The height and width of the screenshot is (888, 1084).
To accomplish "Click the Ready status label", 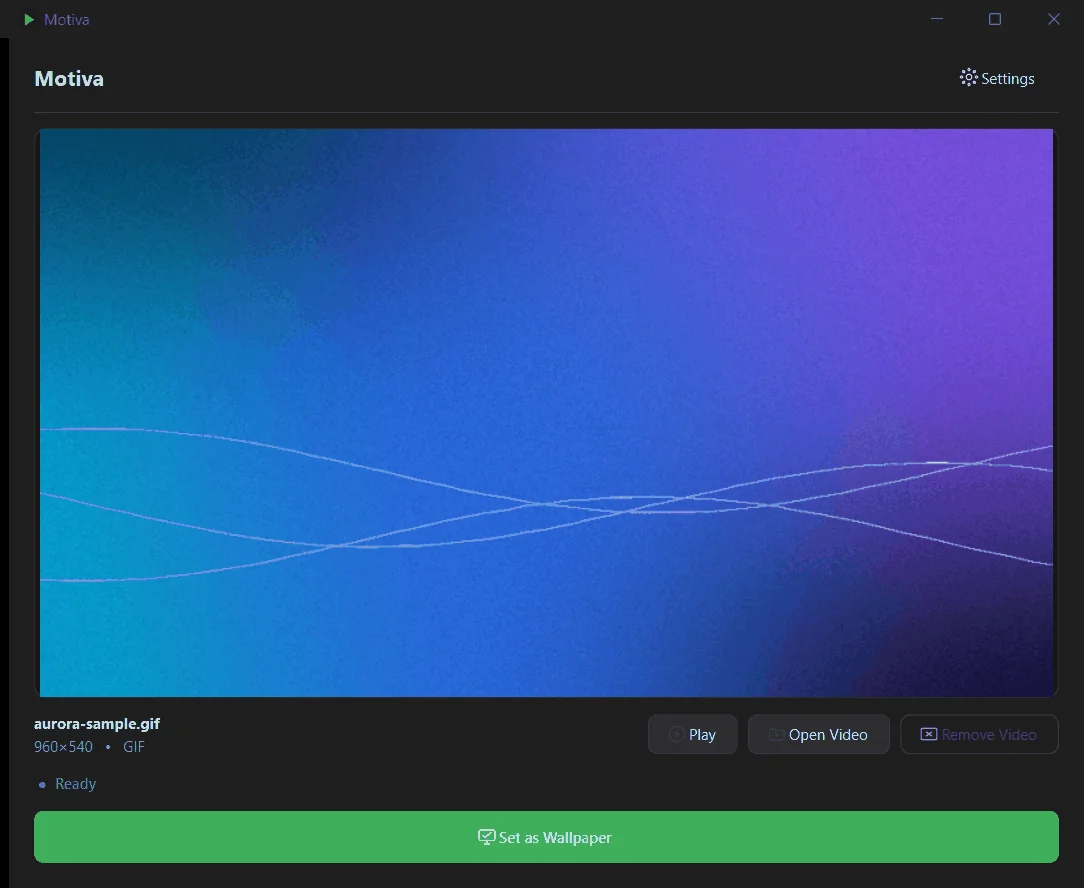I will (75, 784).
